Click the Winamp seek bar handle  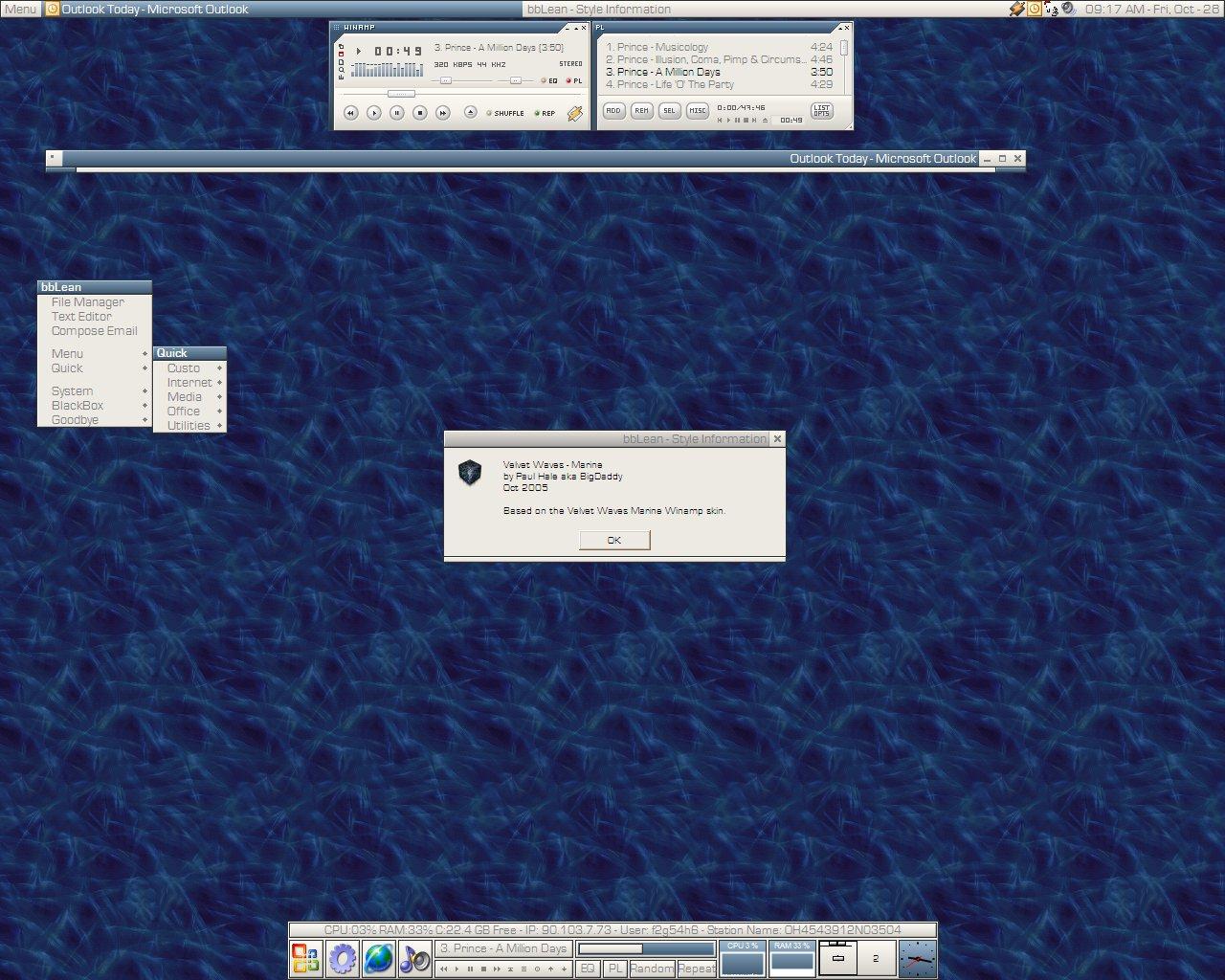401,94
